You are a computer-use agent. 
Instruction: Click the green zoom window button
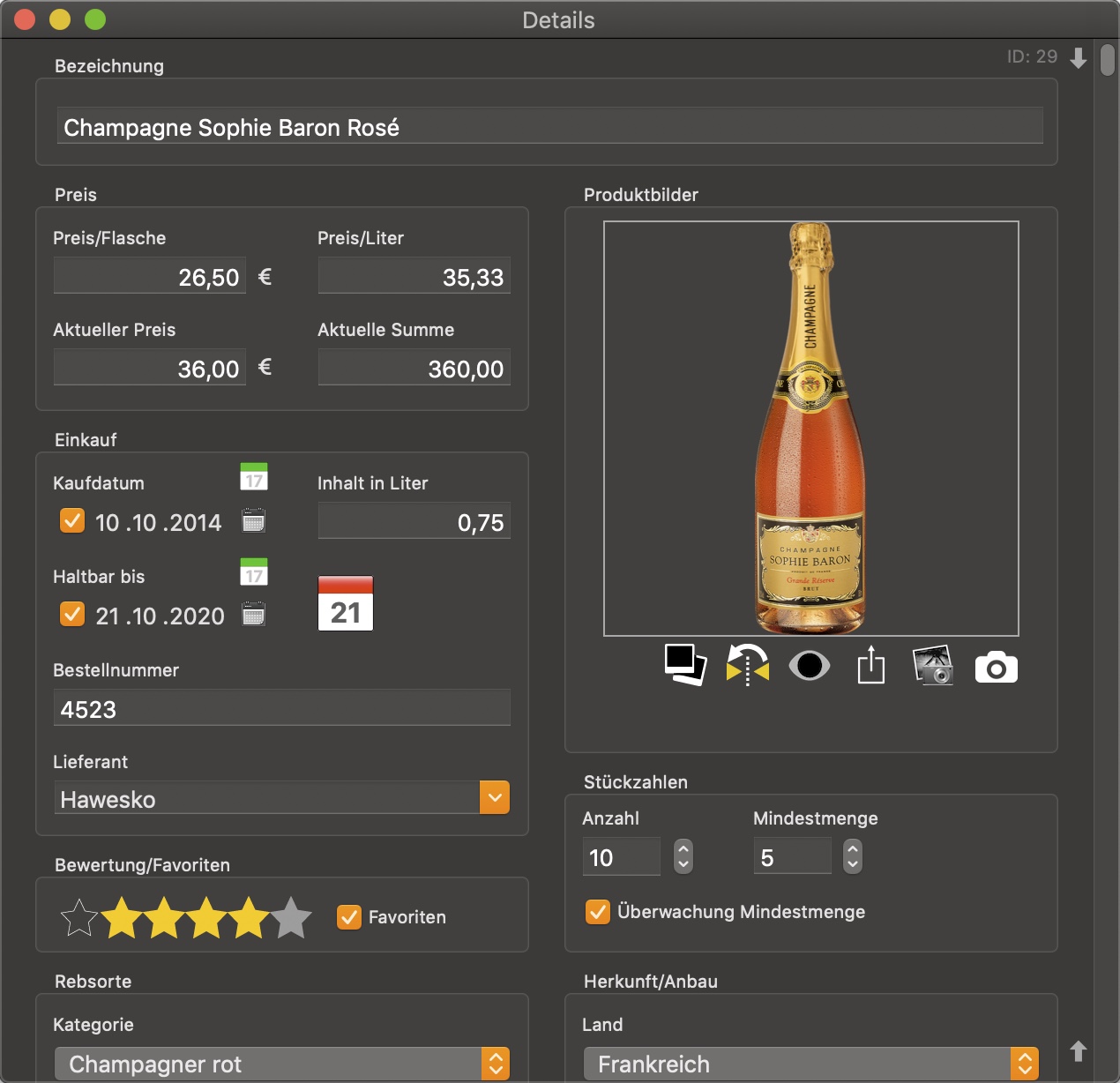click(x=95, y=19)
